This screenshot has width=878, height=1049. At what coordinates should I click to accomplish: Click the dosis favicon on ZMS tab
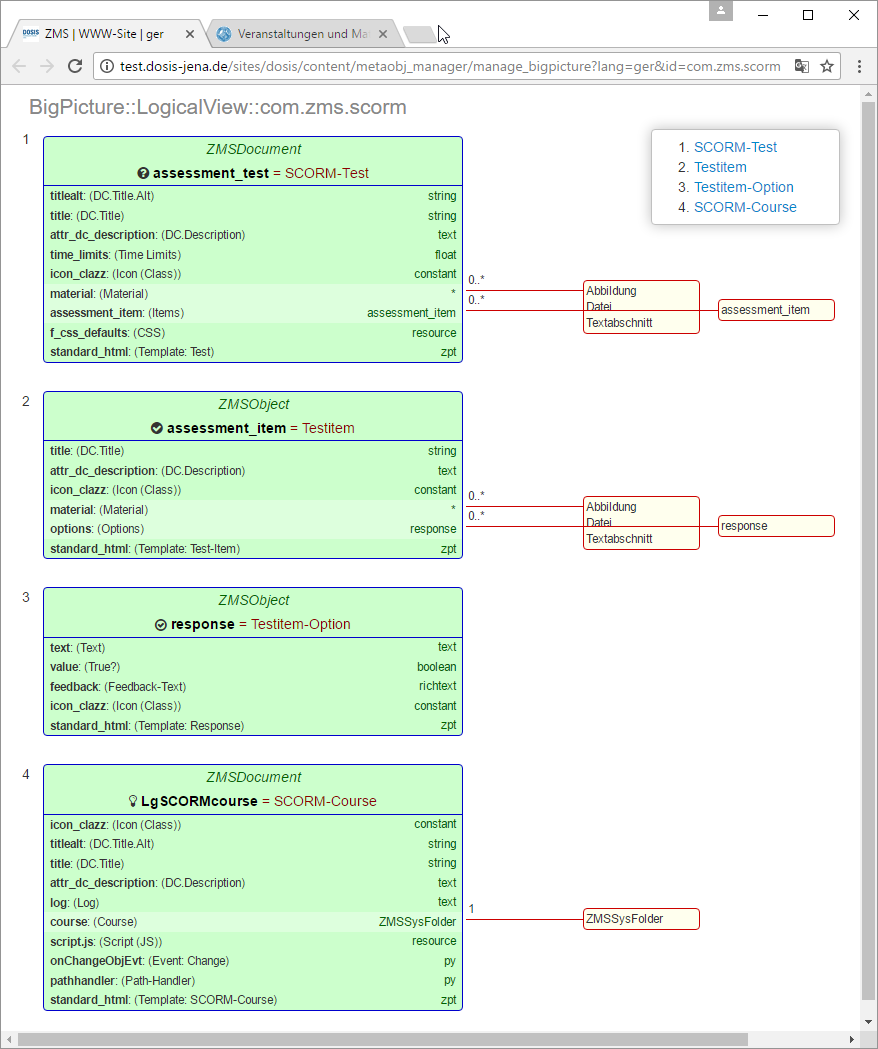click(31, 33)
